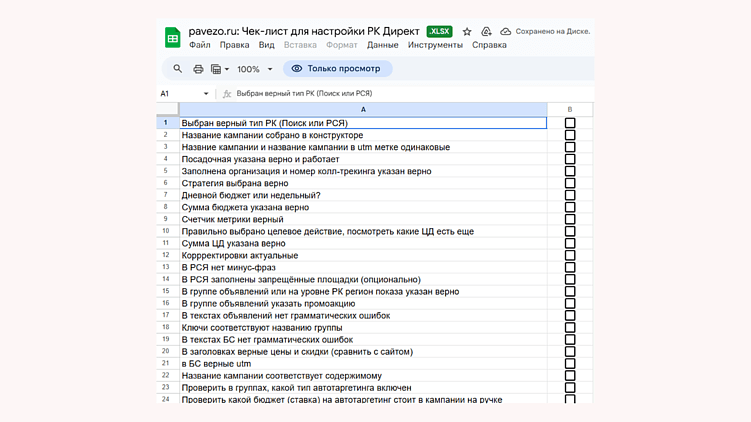Open the Файл menu
The width and height of the screenshot is (751, 422).
pos(199,45)
